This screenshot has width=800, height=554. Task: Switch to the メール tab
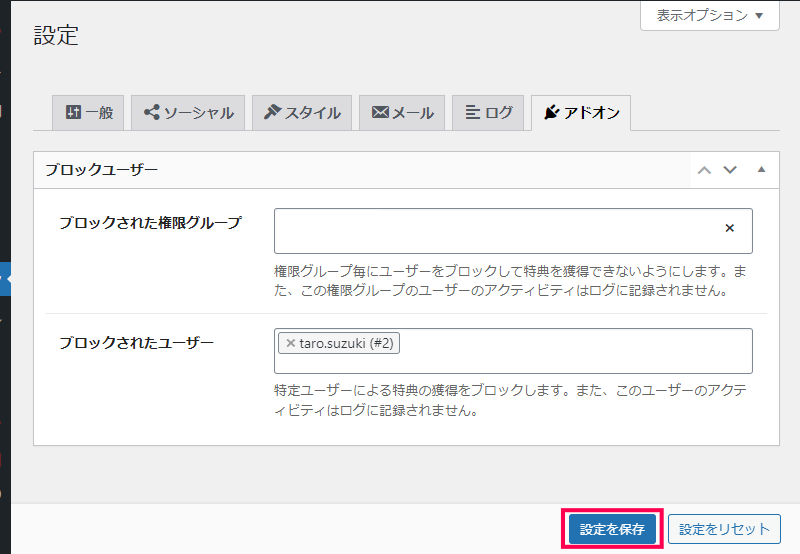(x=402, y=112)
